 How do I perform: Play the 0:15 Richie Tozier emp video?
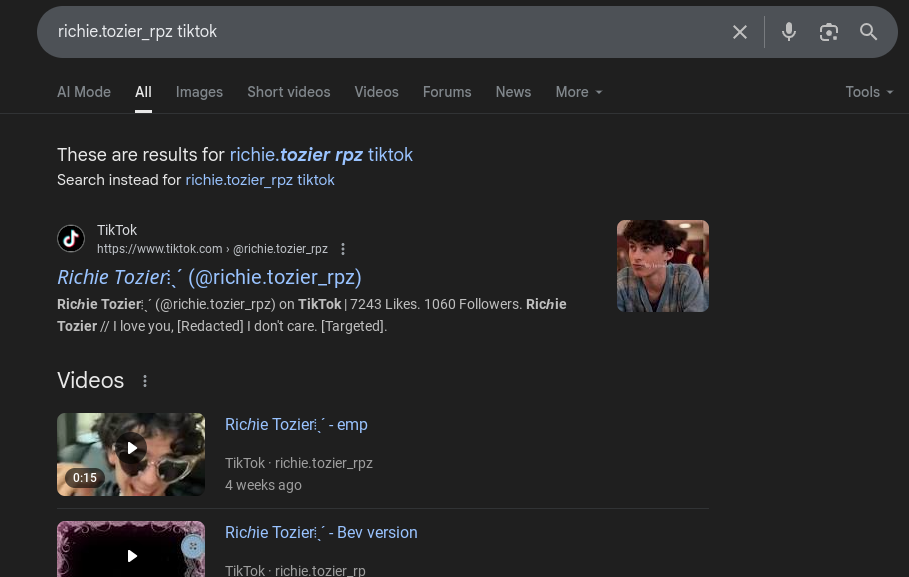pos(131,454)
